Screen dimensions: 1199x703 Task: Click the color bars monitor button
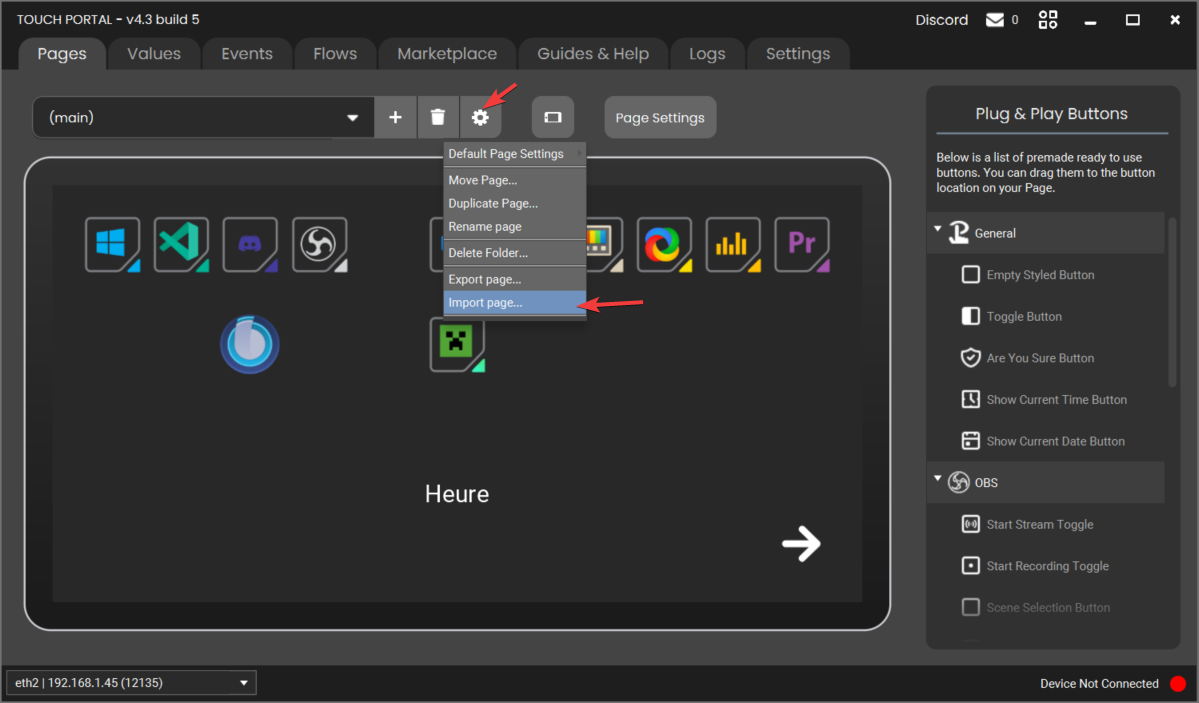point(605,245)
